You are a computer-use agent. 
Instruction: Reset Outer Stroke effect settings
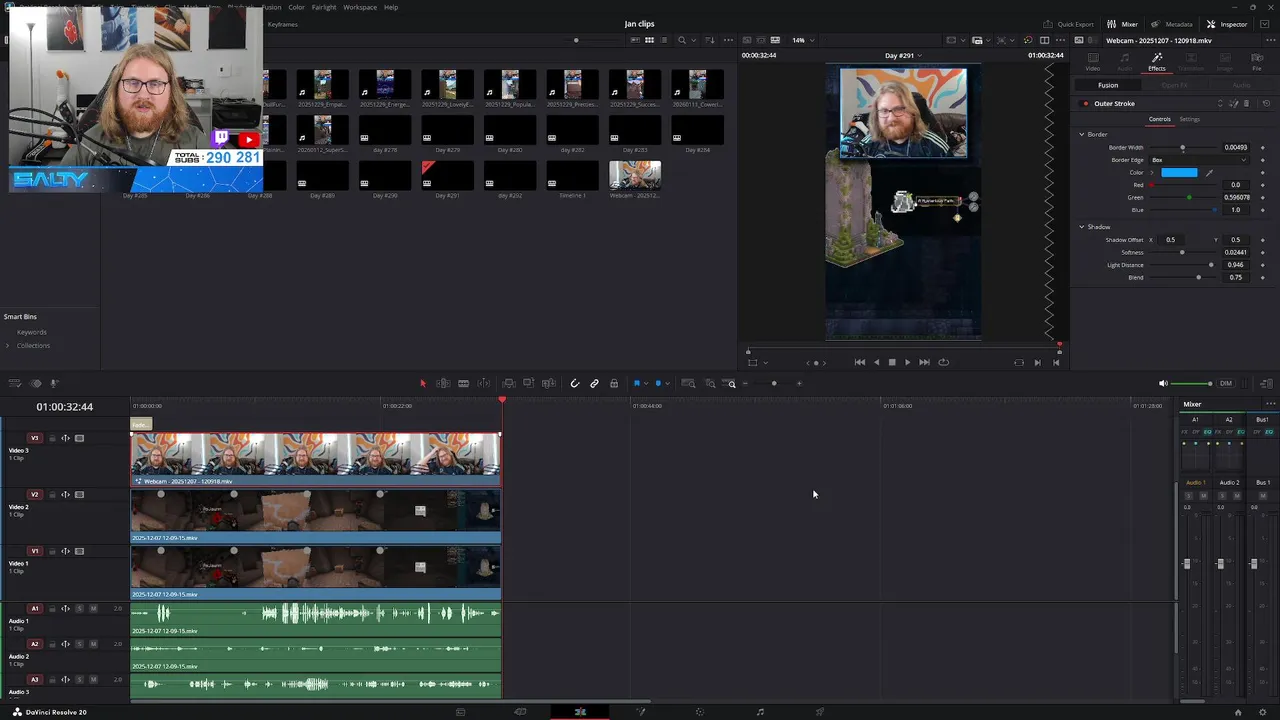click(x=1266, y=103)
